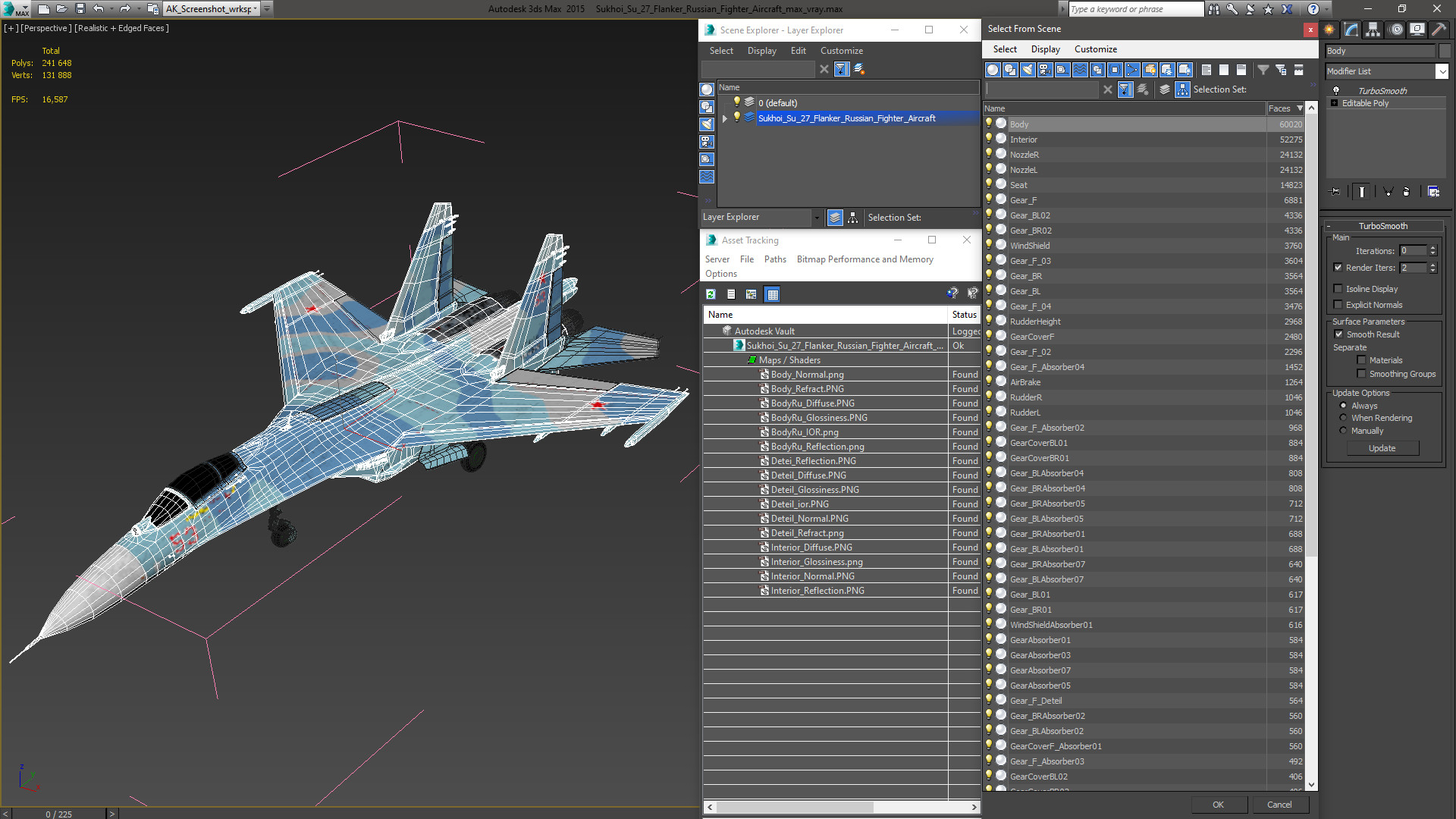This screenshot has height=819, width=1456.
Task: Click the Update button in TurboSmooth
Action: (1382, 448)
